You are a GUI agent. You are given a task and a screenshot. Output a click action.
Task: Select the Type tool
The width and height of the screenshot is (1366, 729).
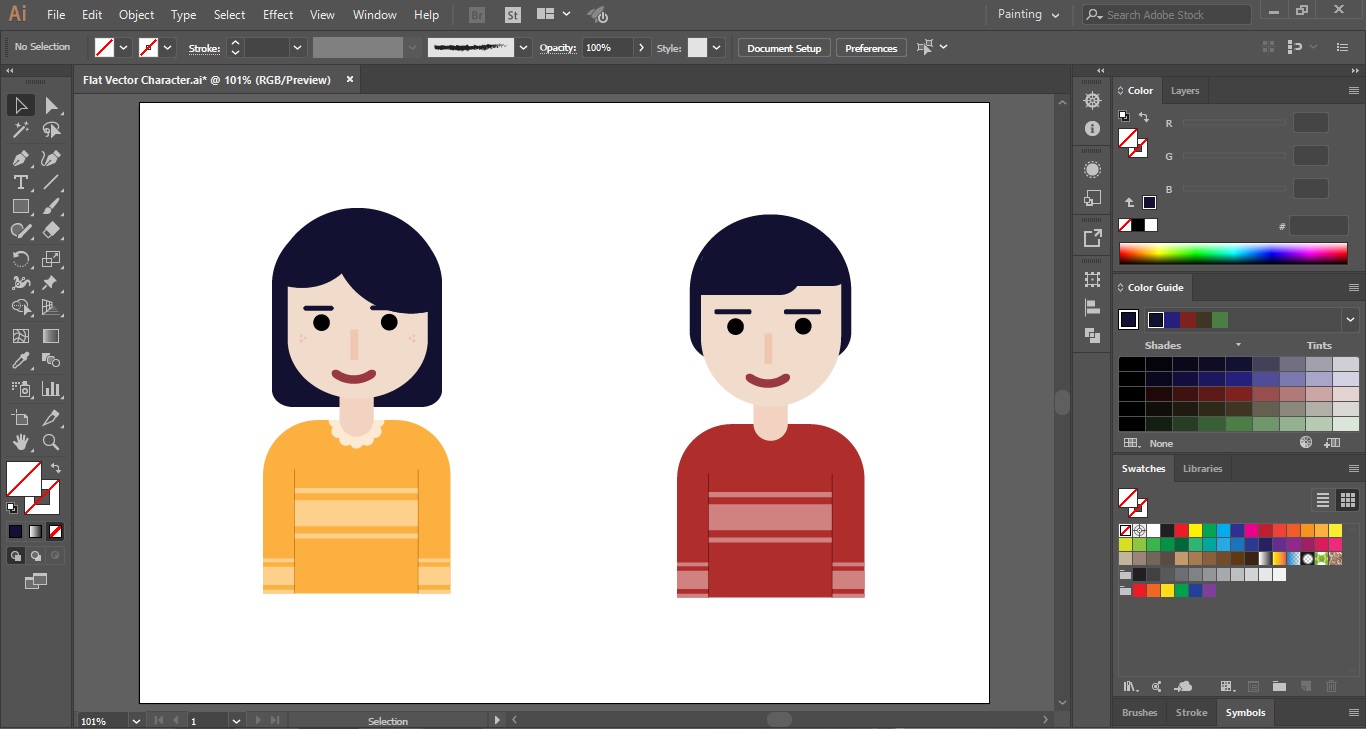(x=20, y=182)
